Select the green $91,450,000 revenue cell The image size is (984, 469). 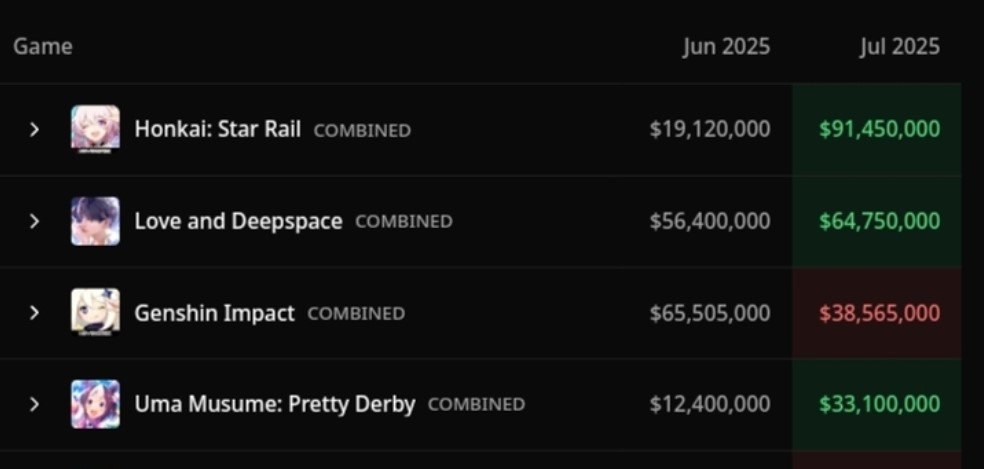[877, 129]
